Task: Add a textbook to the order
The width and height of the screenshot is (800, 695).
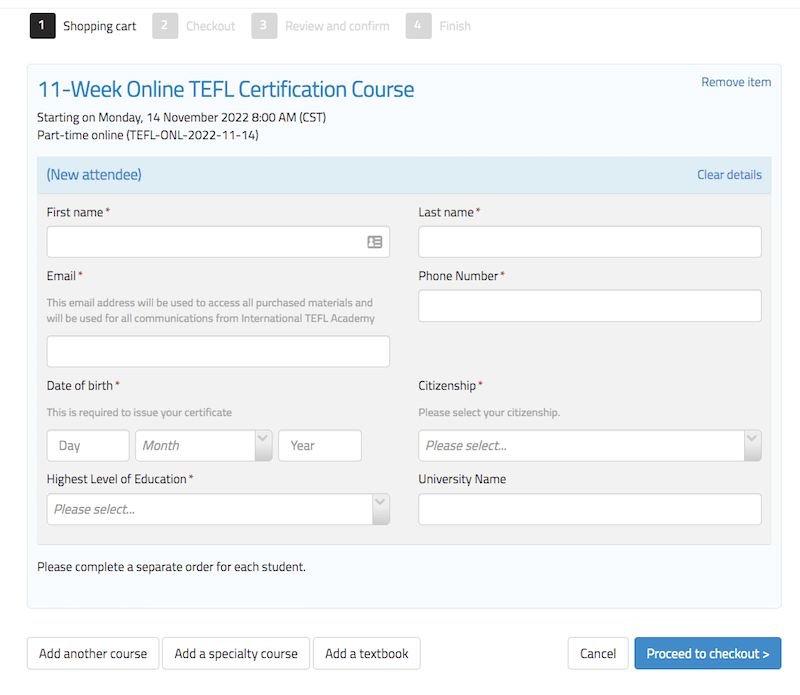Action: [x=366, y=653]
